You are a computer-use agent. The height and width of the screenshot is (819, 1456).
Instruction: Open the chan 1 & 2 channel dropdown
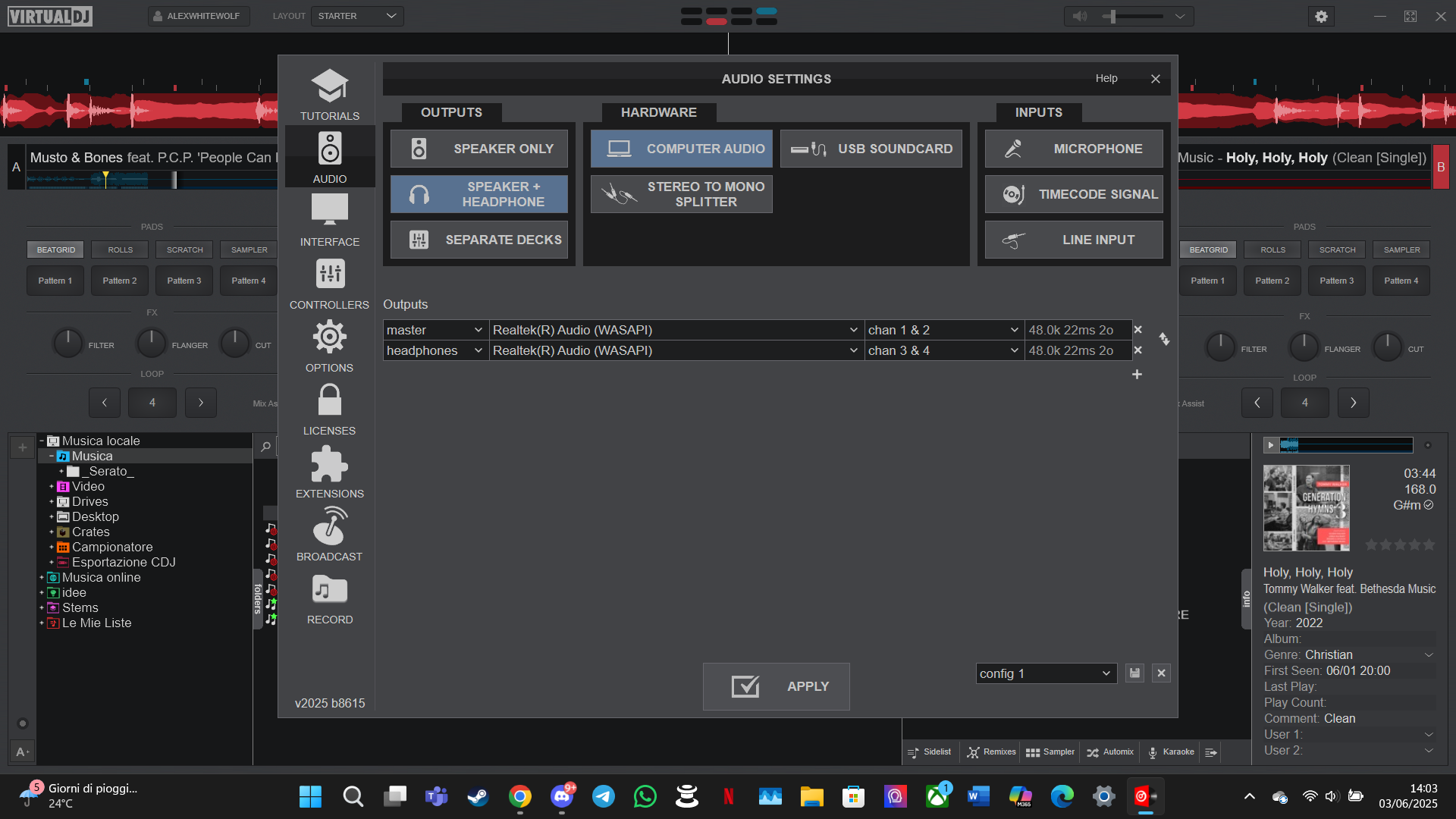(944, 330)
